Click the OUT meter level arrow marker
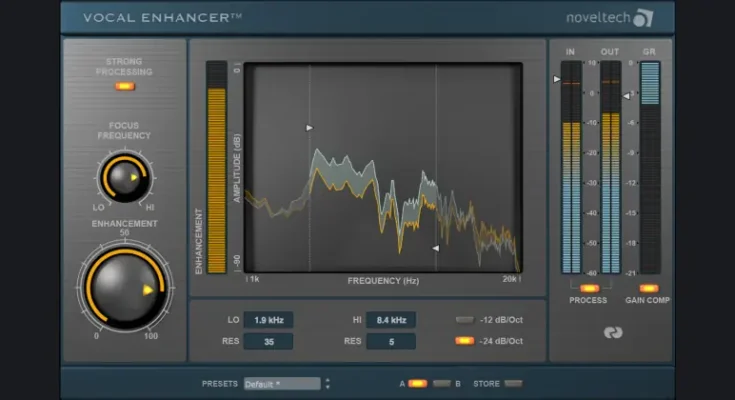Image resolution: width=735 pixels, height=400 pixels. [x=626, y=96]
